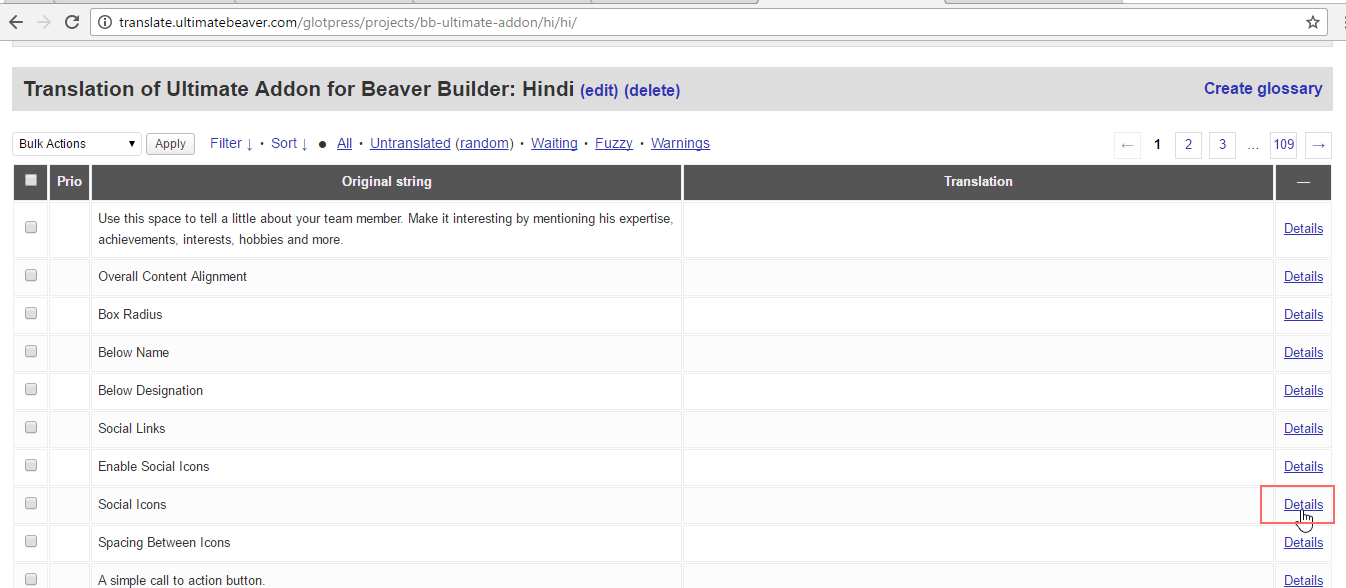Expand the Sort options

coord(289,143)
